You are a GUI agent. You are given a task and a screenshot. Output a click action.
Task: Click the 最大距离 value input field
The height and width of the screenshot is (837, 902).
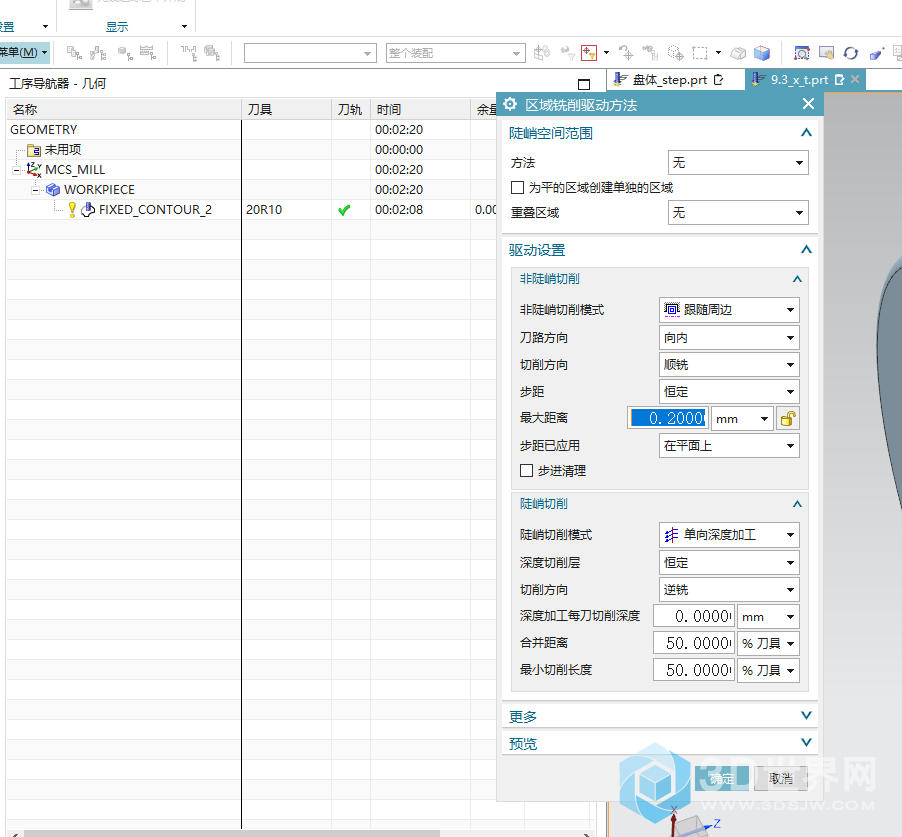668,419
